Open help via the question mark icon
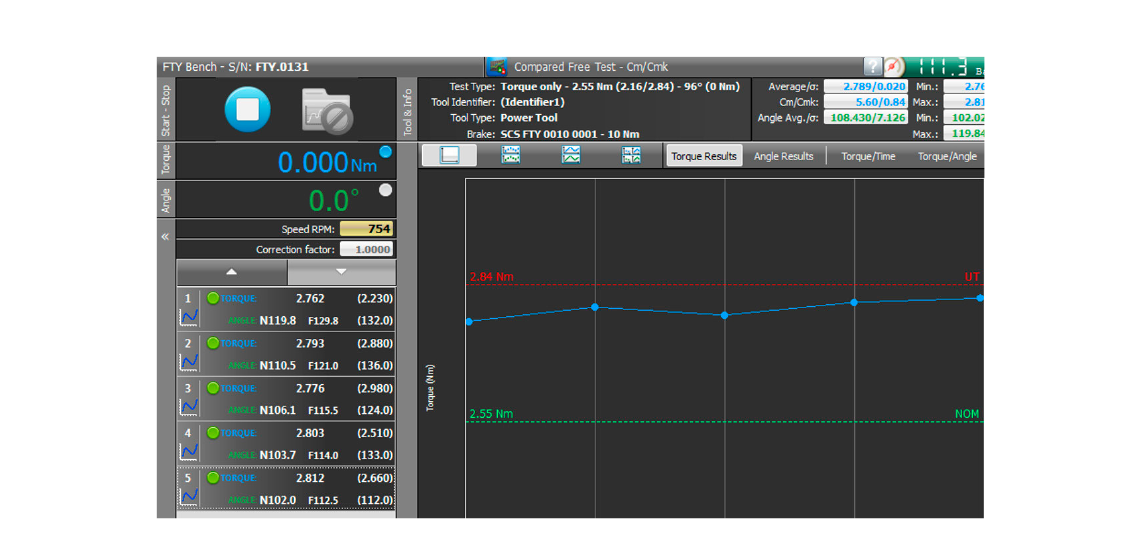1141x557 pixels. 872,67
